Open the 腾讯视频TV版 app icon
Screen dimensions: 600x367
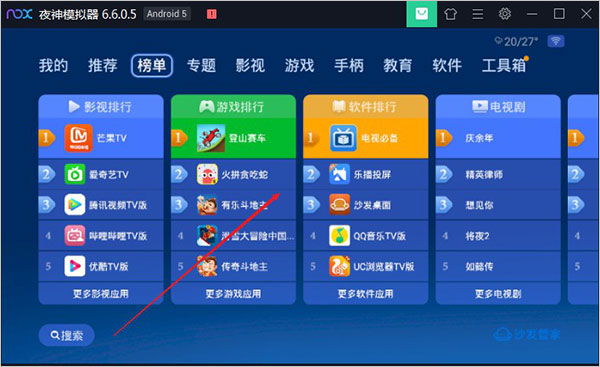pyautogui.click(x=75, y=205)
